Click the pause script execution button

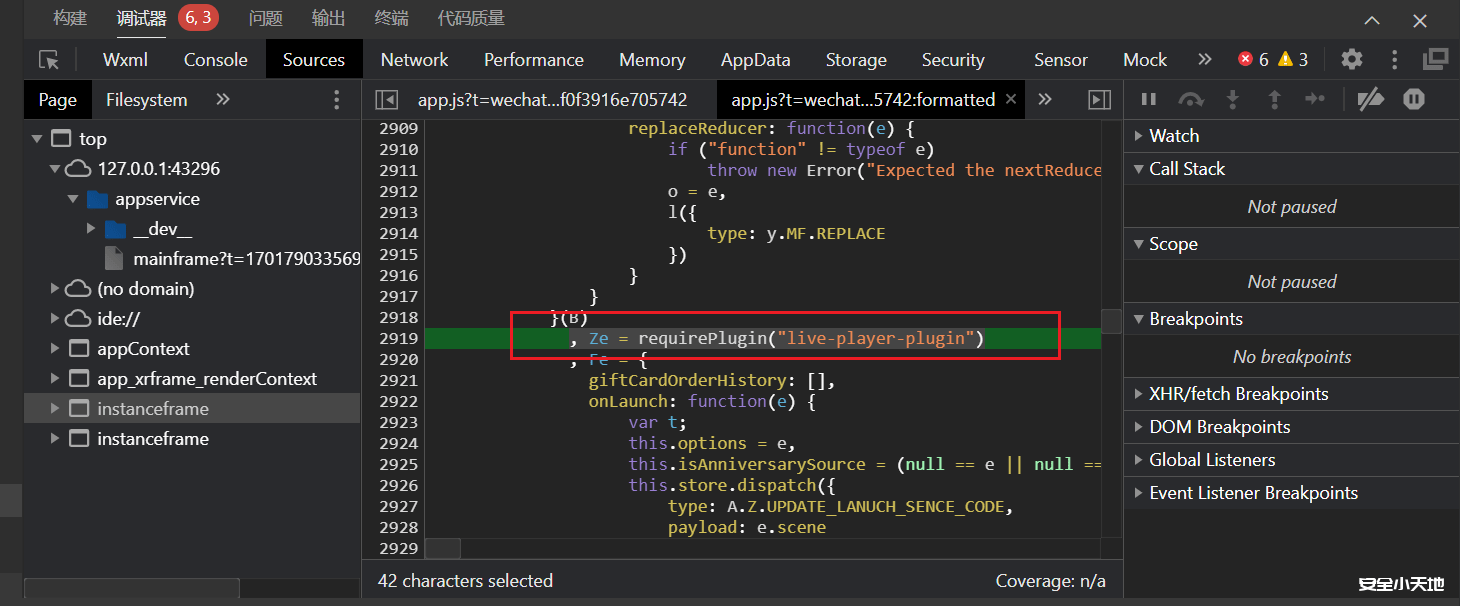(x=1149, y=99)
